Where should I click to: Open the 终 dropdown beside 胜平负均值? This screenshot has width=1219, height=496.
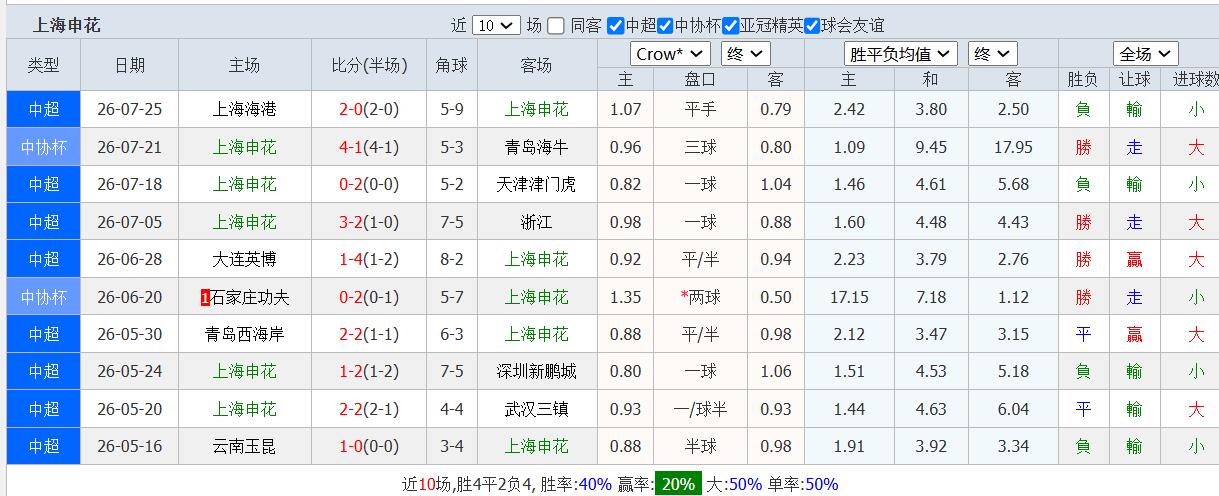coord(992,54)
